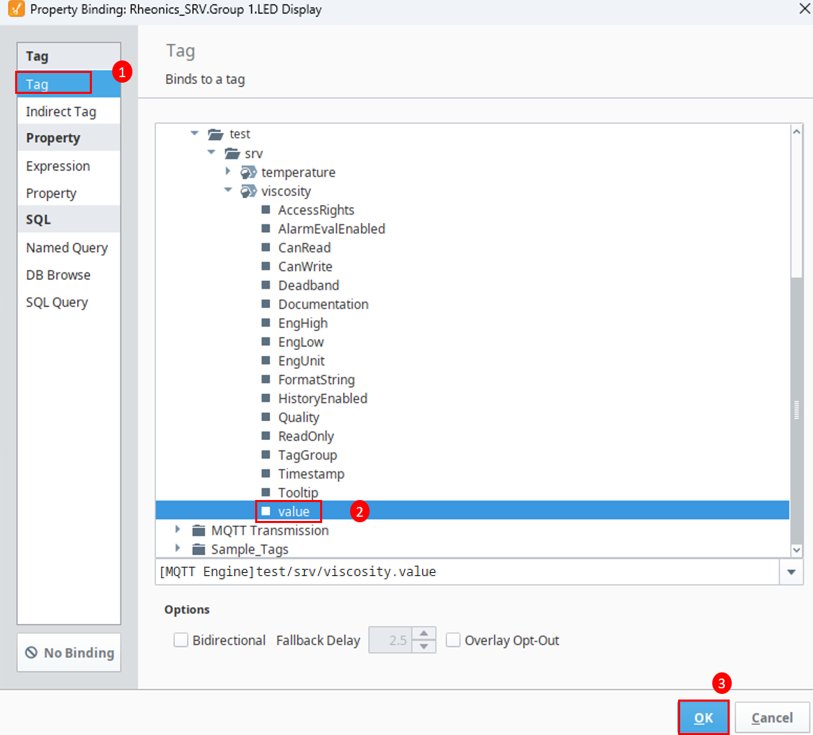Collapse the srv folder node
This screenshot has height=735, width=813.
[211, 152]
